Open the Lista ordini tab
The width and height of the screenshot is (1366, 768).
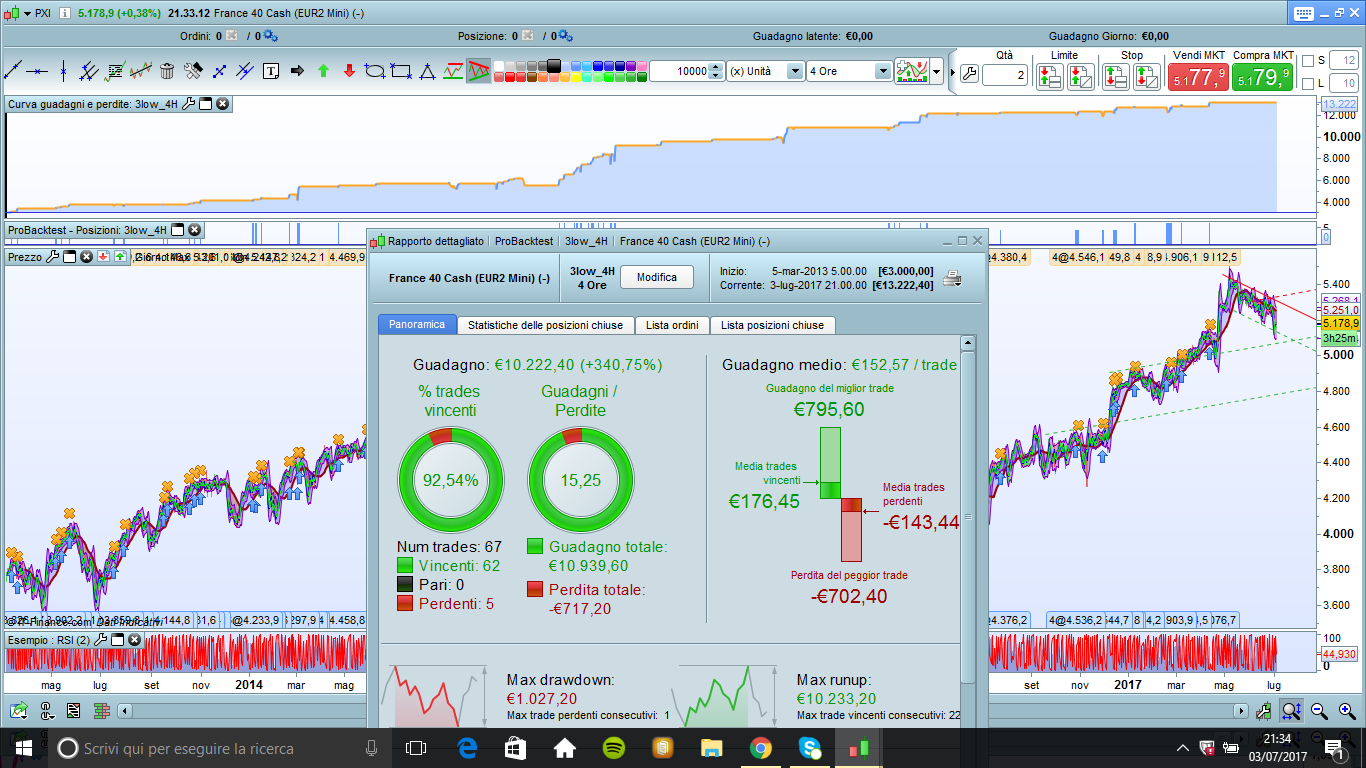(x=672, y=325)
